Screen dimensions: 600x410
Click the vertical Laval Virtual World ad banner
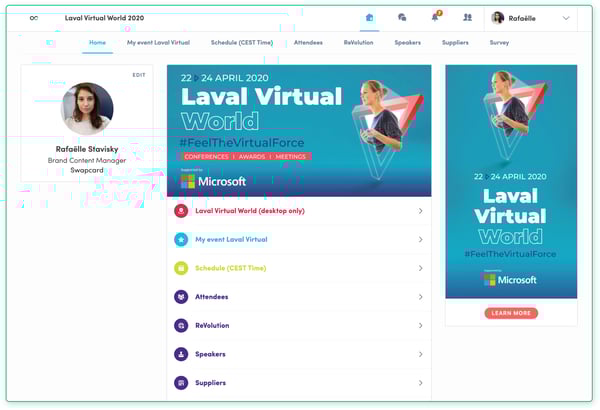[x=511, y=181]
